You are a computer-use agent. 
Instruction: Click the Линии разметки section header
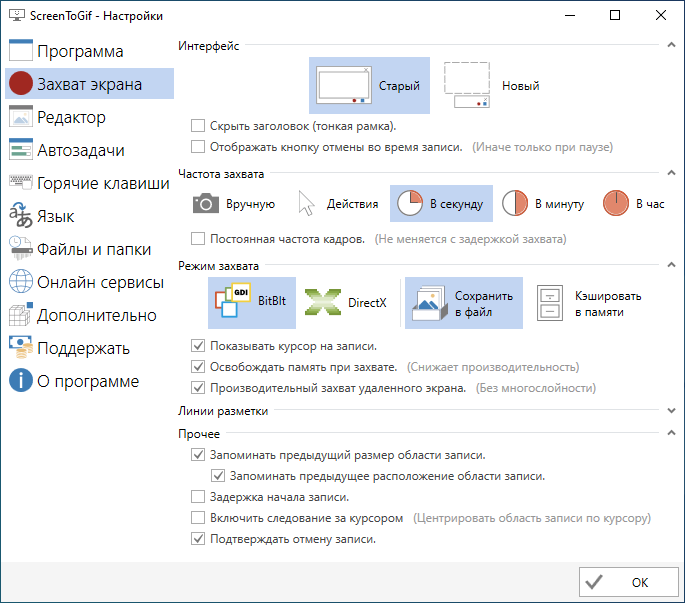tap(223, 411)
